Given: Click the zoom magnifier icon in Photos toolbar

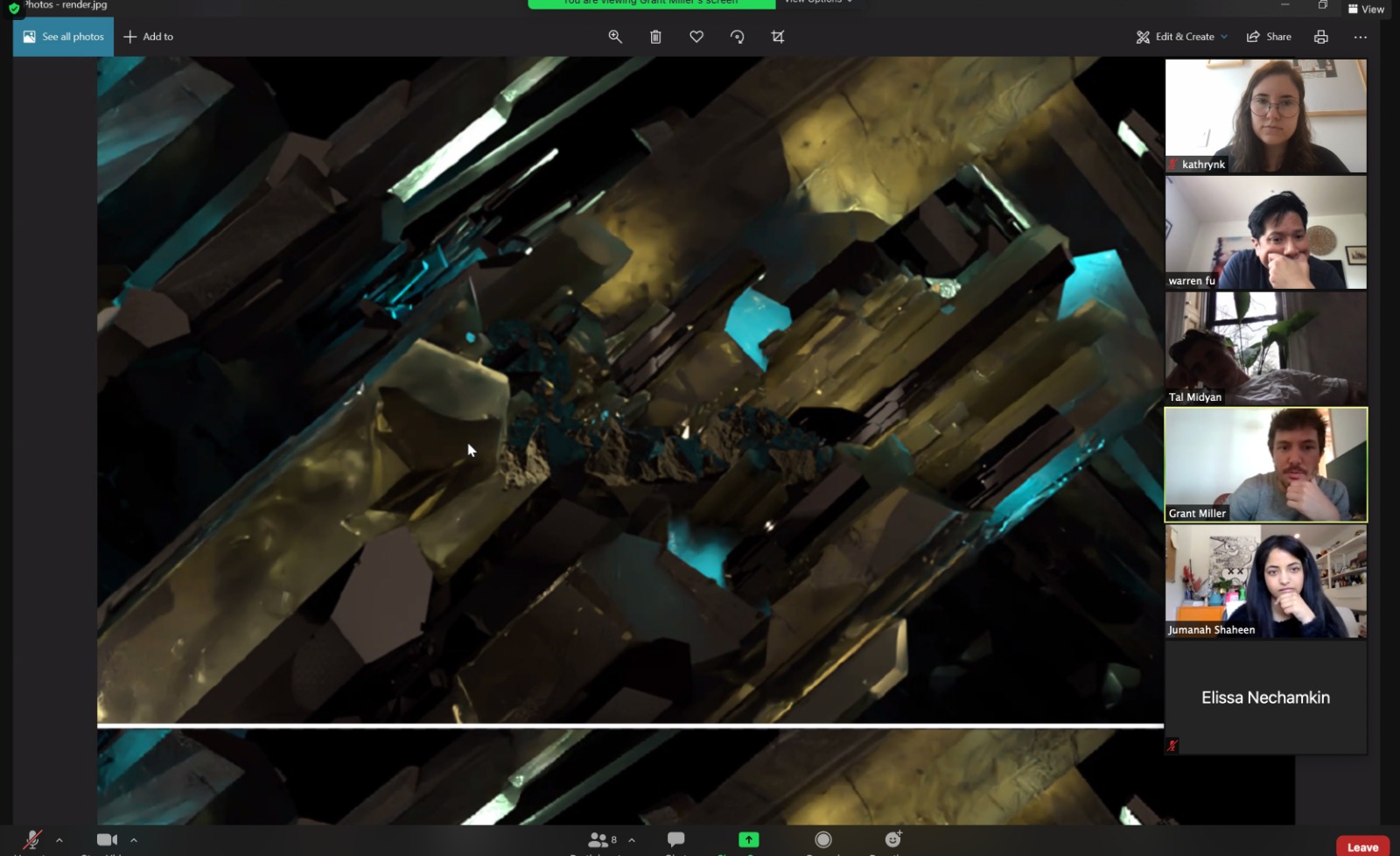Looking at the screenshot, I should (x=615, y=37).
